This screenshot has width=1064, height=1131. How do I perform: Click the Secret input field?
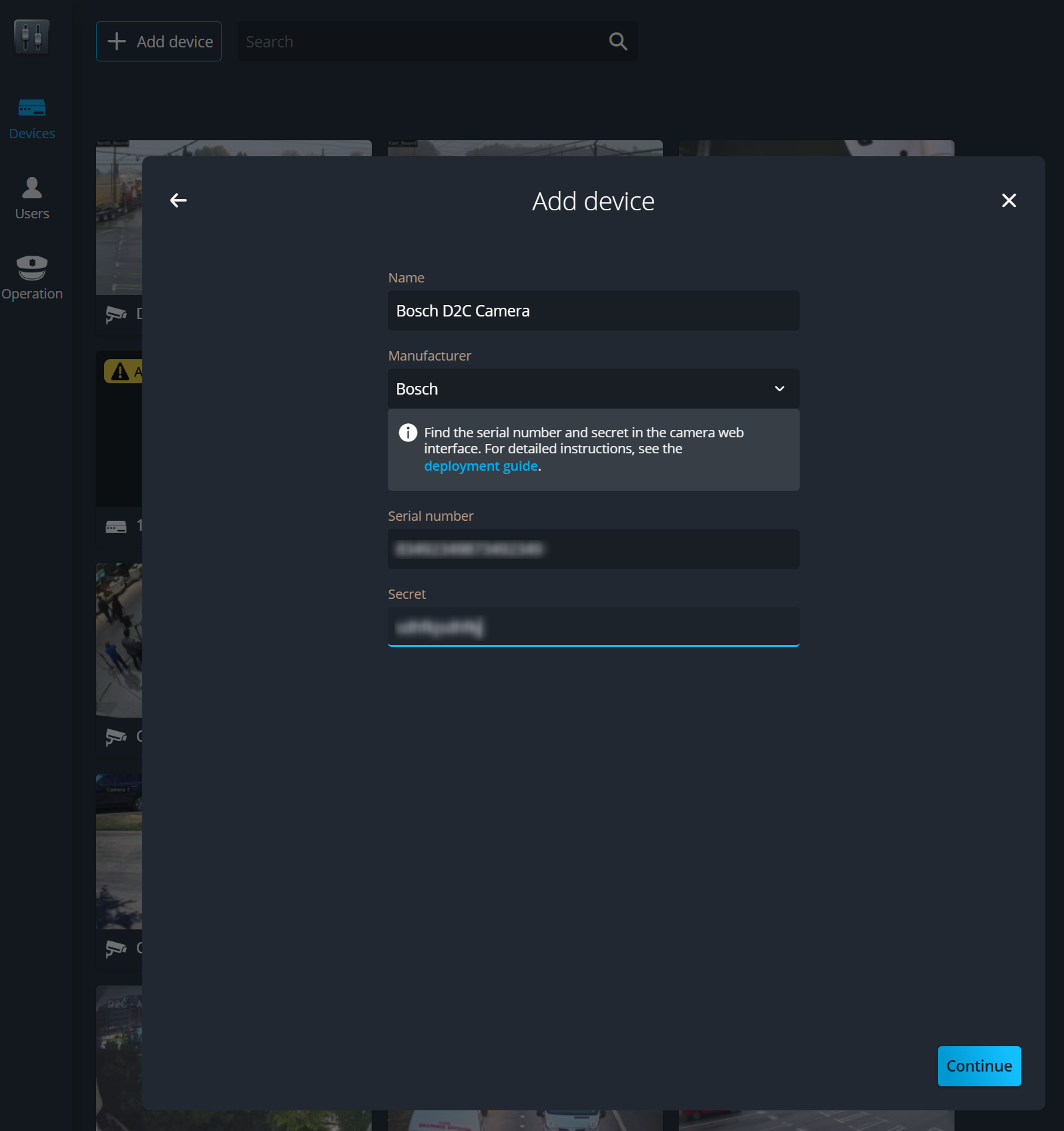tap(593, 627)
